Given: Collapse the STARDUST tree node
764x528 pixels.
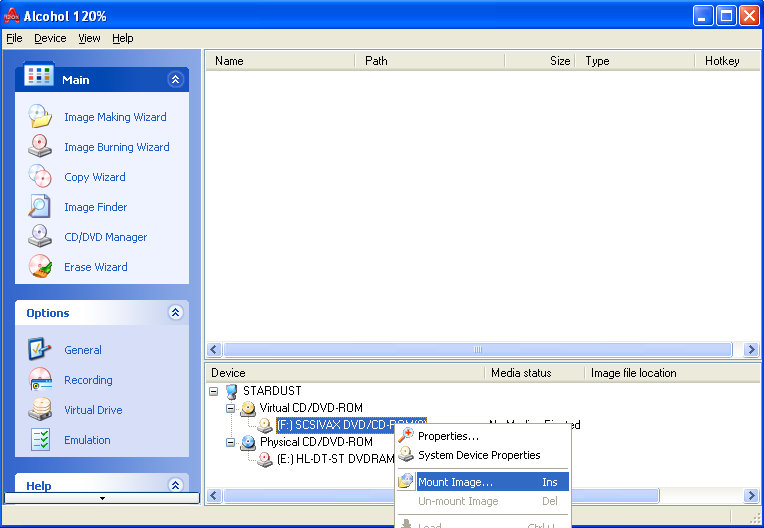Looking at the screenshot, I should 213,391.
